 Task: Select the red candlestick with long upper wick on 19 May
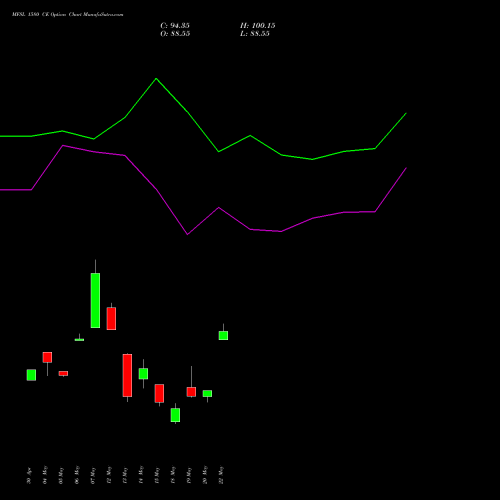tap(191, 392)
